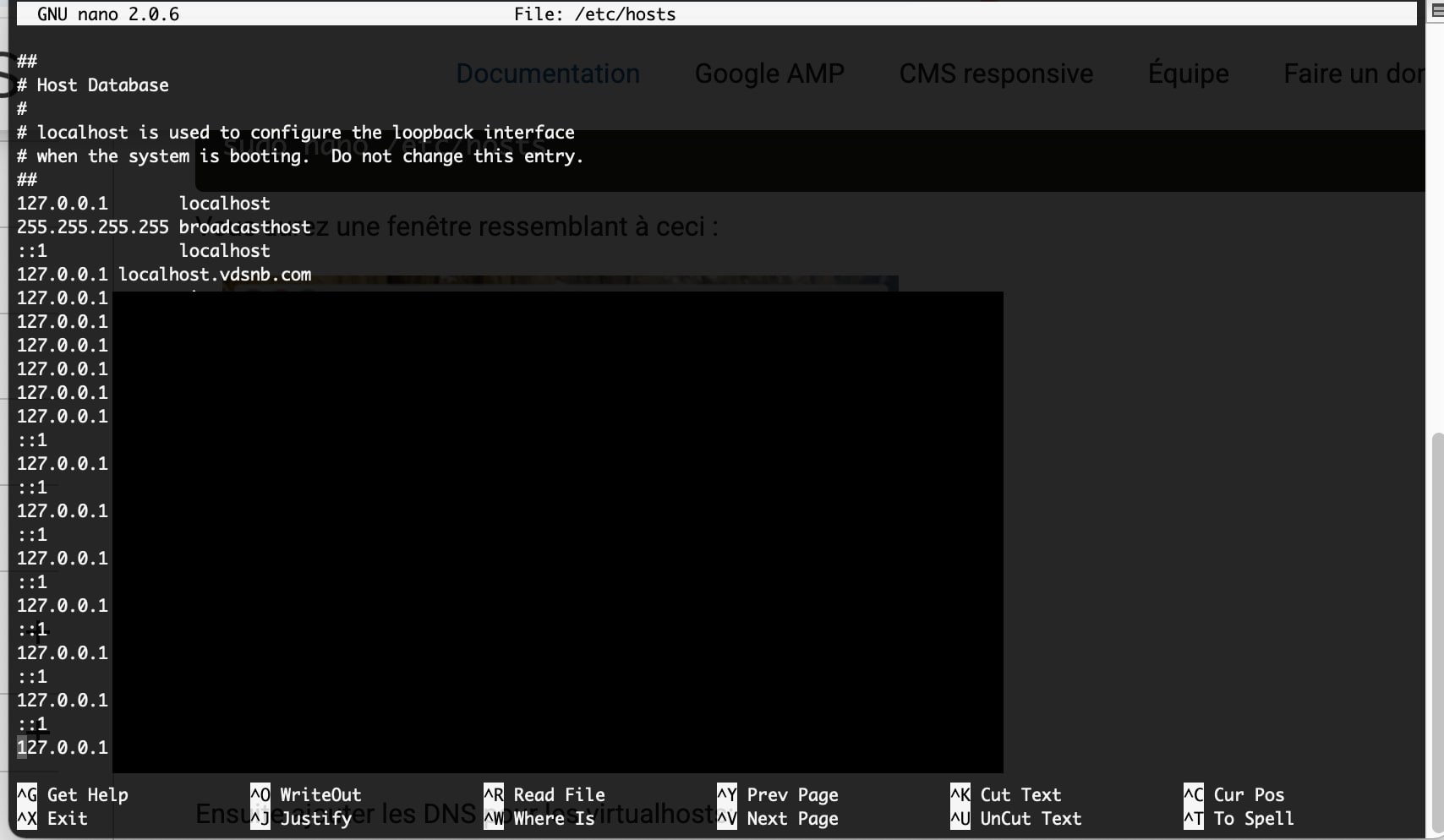The height and width of the screenshot is (840, 1444).
Task: Click the ^C Cur Pos shortcut
Action: click(1234, 794)
